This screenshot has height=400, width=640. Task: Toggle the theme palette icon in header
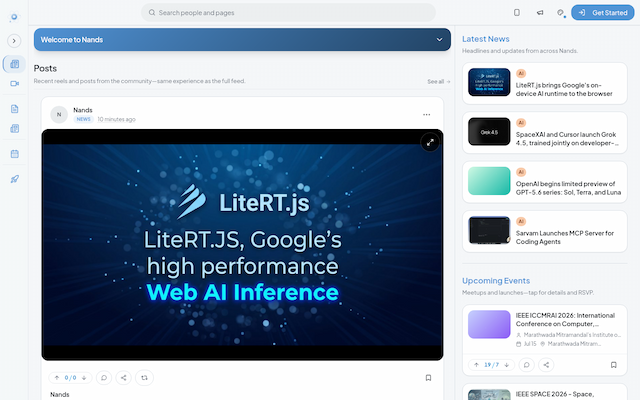point(560,13)
